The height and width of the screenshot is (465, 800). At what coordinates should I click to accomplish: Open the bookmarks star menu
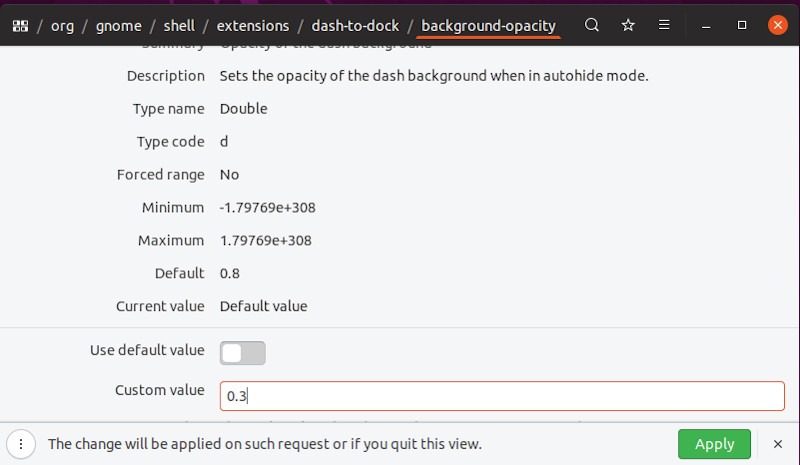[x=628, y=26]
